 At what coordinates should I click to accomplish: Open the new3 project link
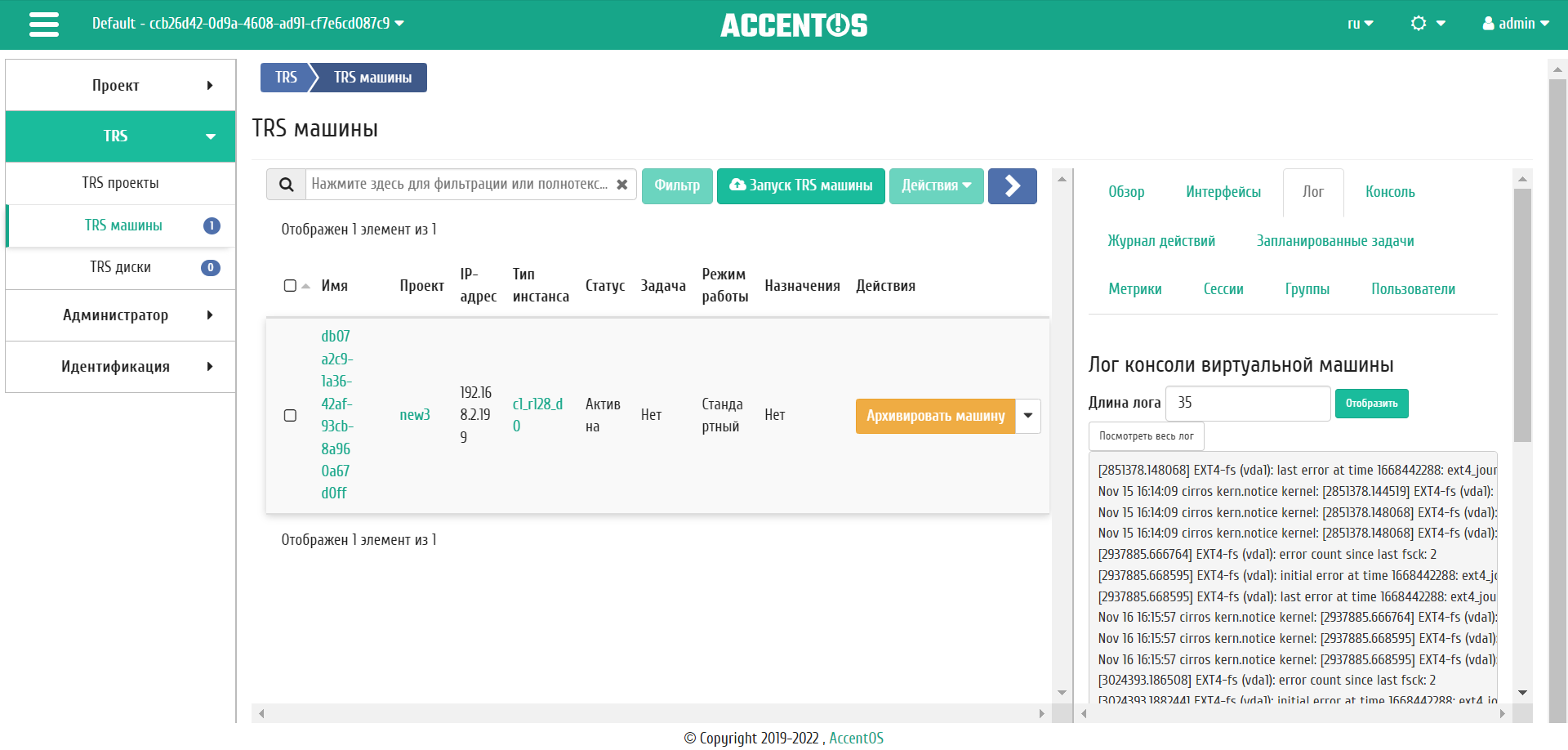414,414
